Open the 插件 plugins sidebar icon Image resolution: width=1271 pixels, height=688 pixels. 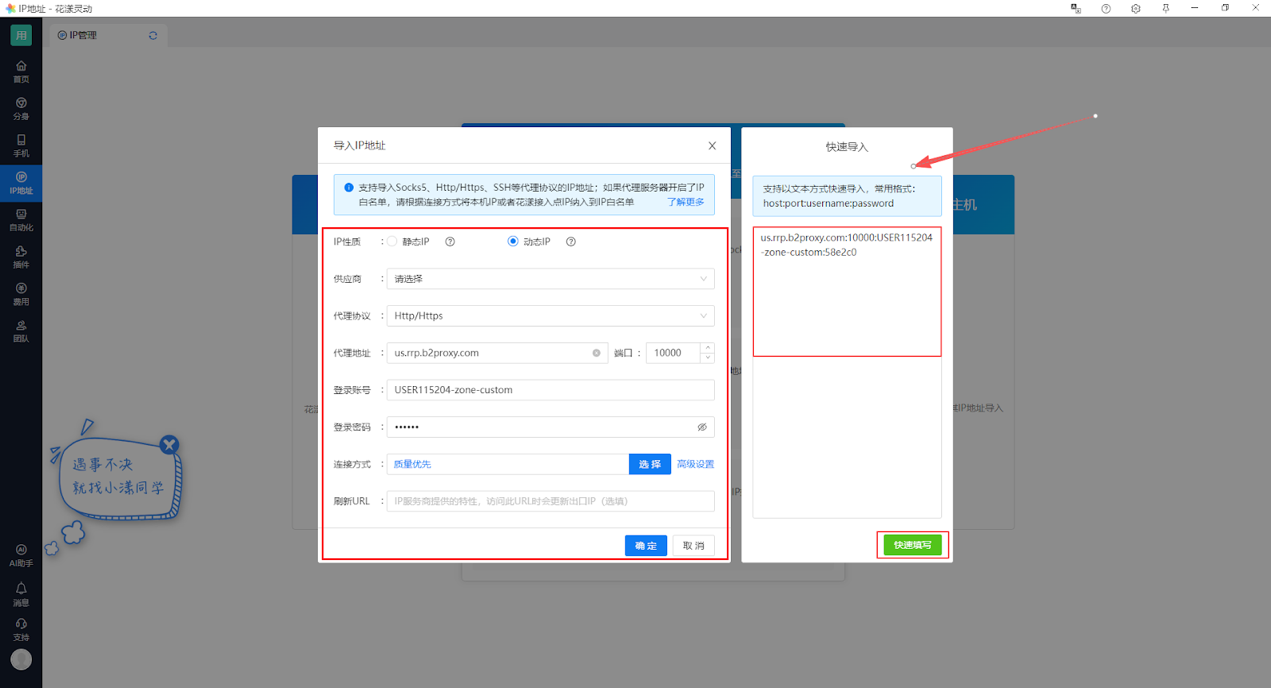coord(21,257)
